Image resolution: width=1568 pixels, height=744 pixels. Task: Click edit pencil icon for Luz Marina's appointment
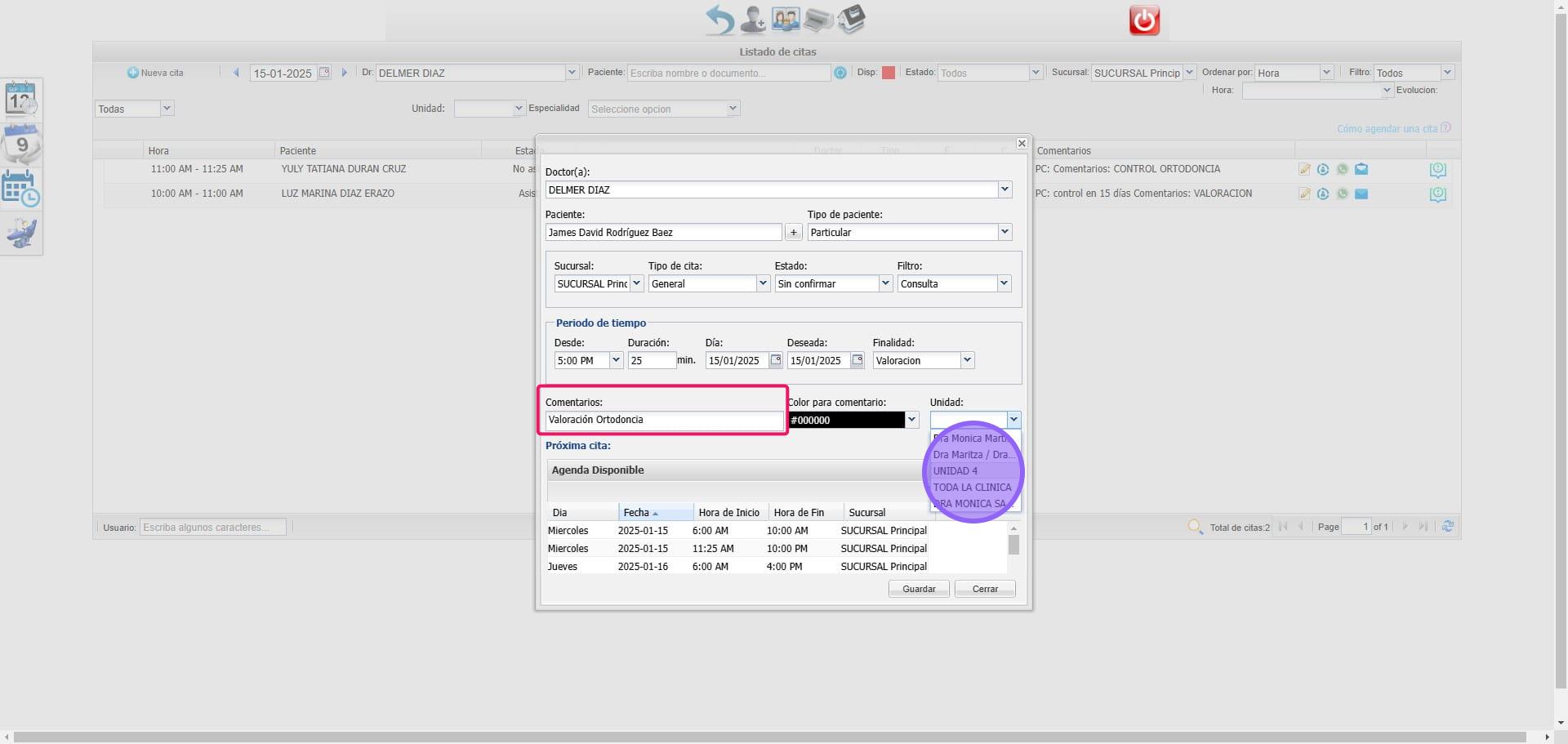point(1304,194)
